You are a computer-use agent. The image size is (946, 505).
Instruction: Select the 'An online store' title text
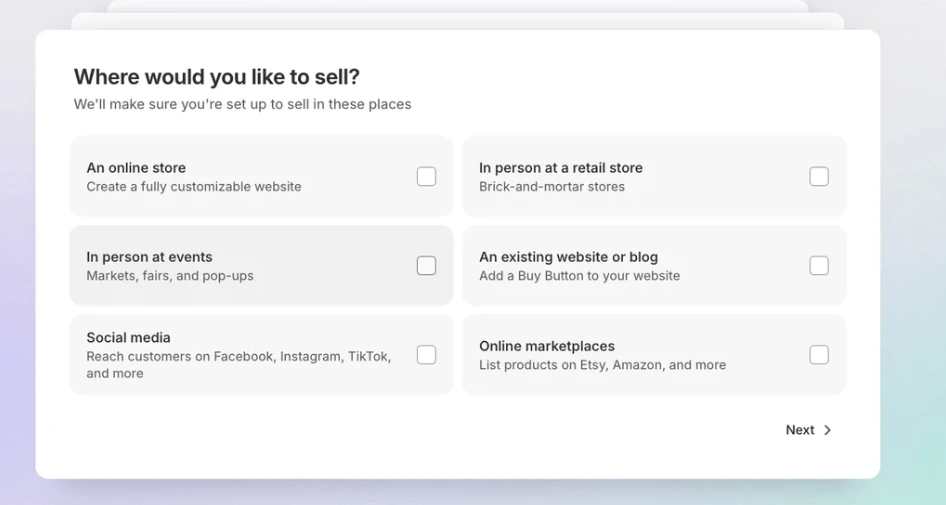click(x=136, y=168)
